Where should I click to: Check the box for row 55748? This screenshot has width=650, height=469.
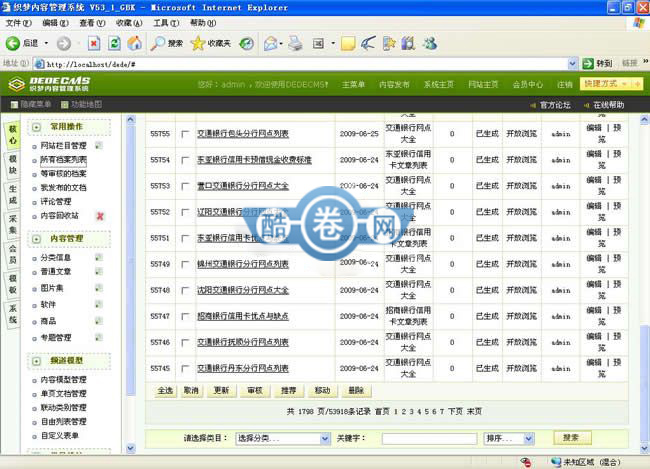[x=185, y=290]
